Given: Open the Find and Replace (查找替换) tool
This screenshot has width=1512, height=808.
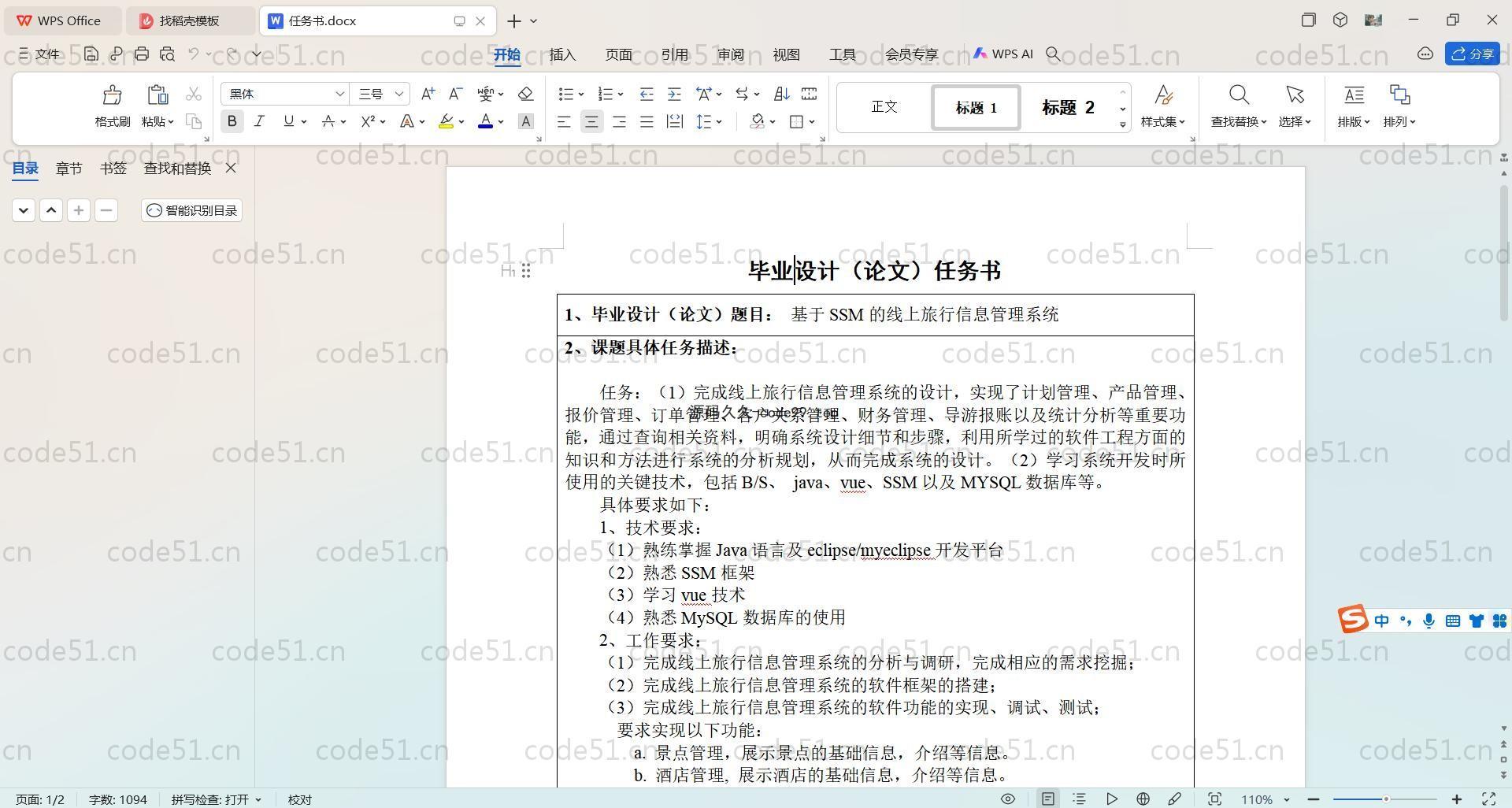Looking at the screenshot, I should [1239, 106].
